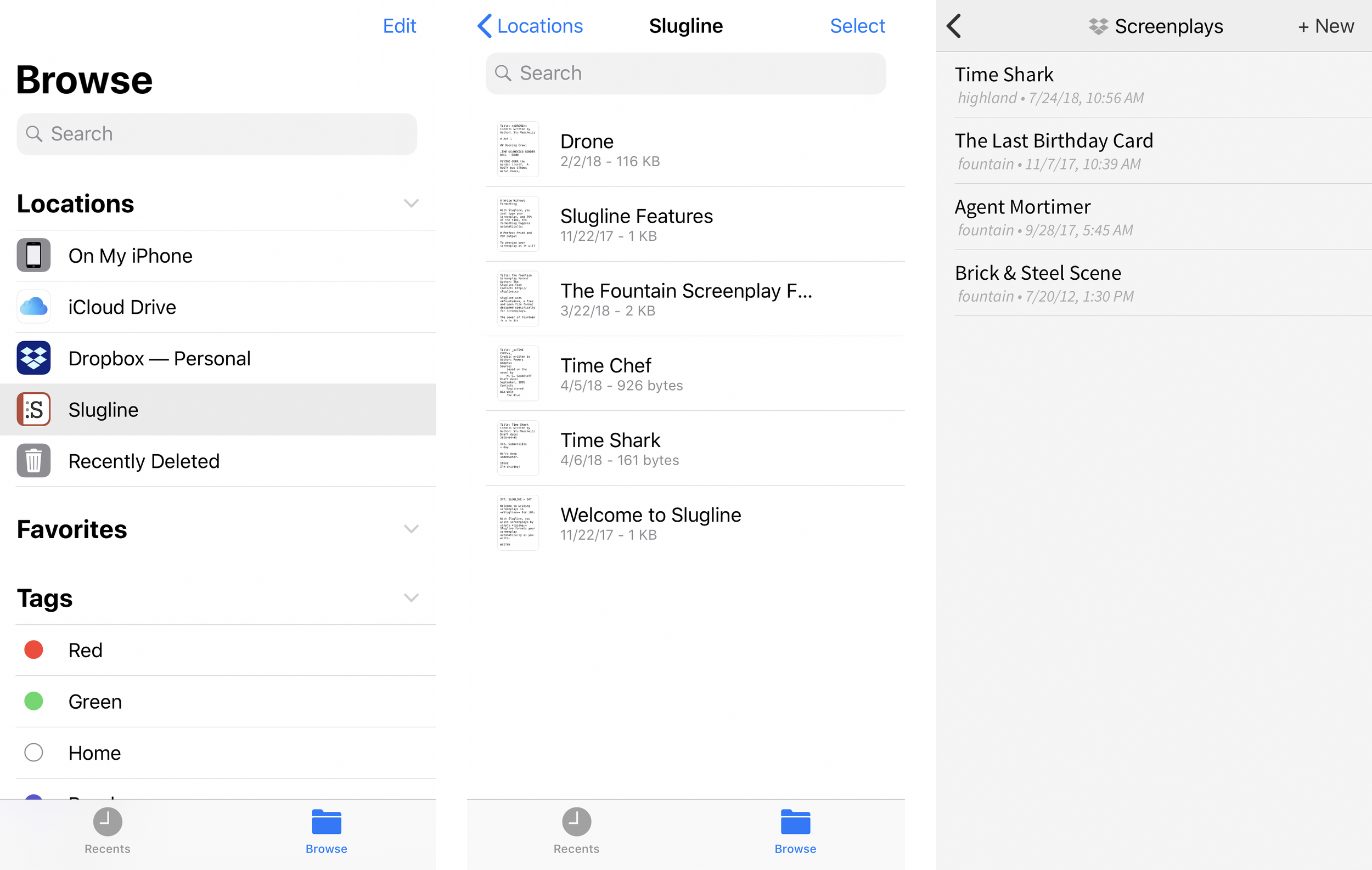Select the Green tag label

click(x=95, y=702)
